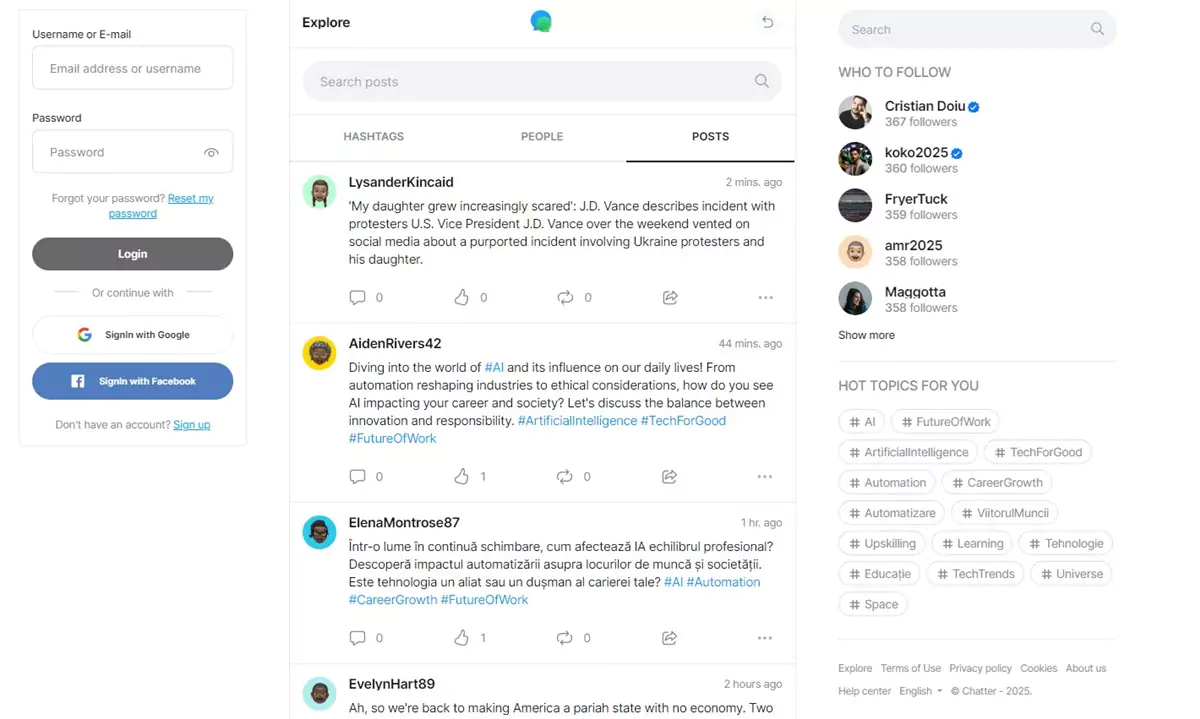Click the back arrow icon in Explore header
Viewport: 1200px width, 719px height.
click(x=767, y=22)
